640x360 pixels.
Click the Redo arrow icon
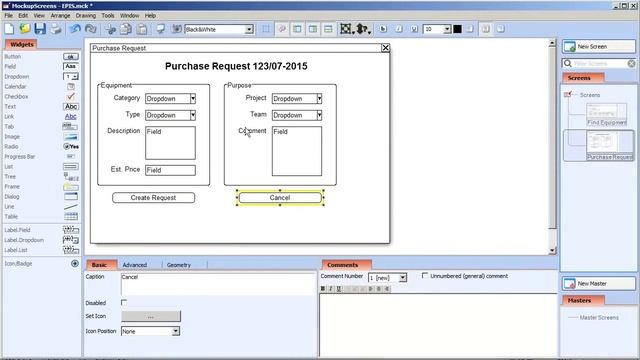point(91,29)
